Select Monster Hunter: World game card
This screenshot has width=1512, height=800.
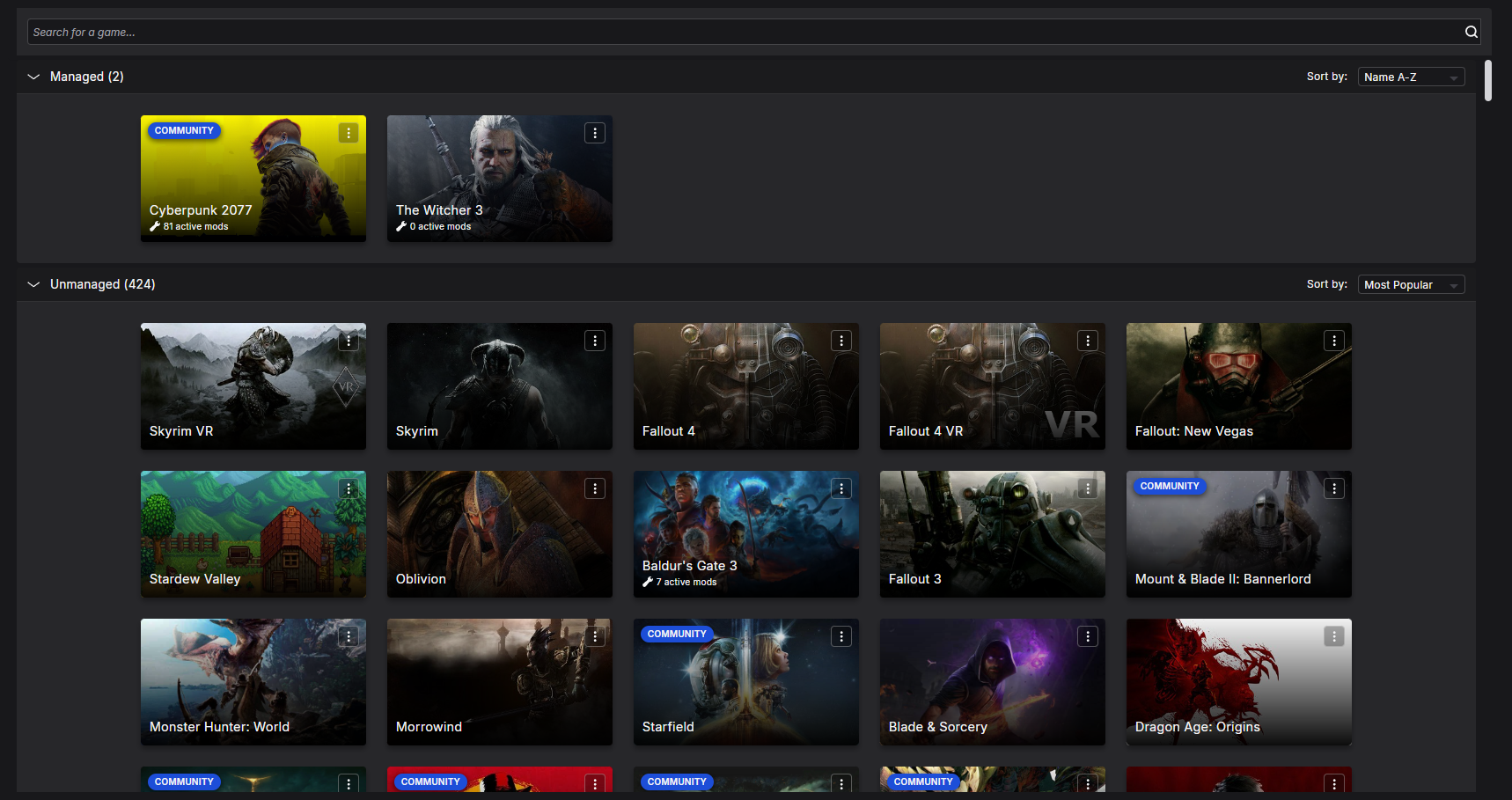tap(253, 682)
